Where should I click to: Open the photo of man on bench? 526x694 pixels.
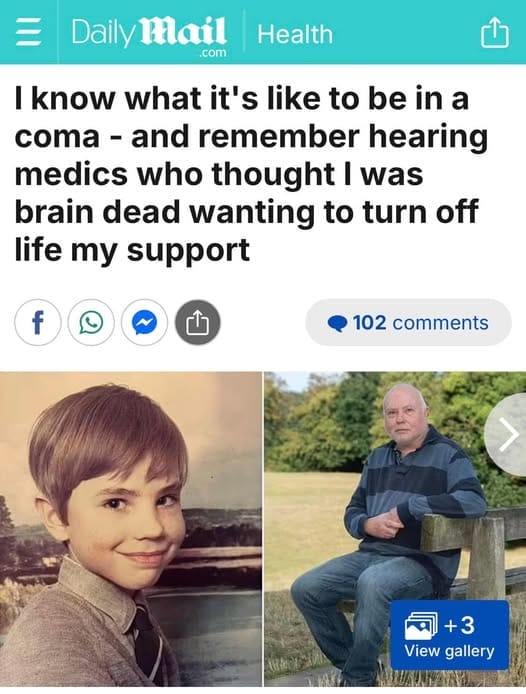395,529
